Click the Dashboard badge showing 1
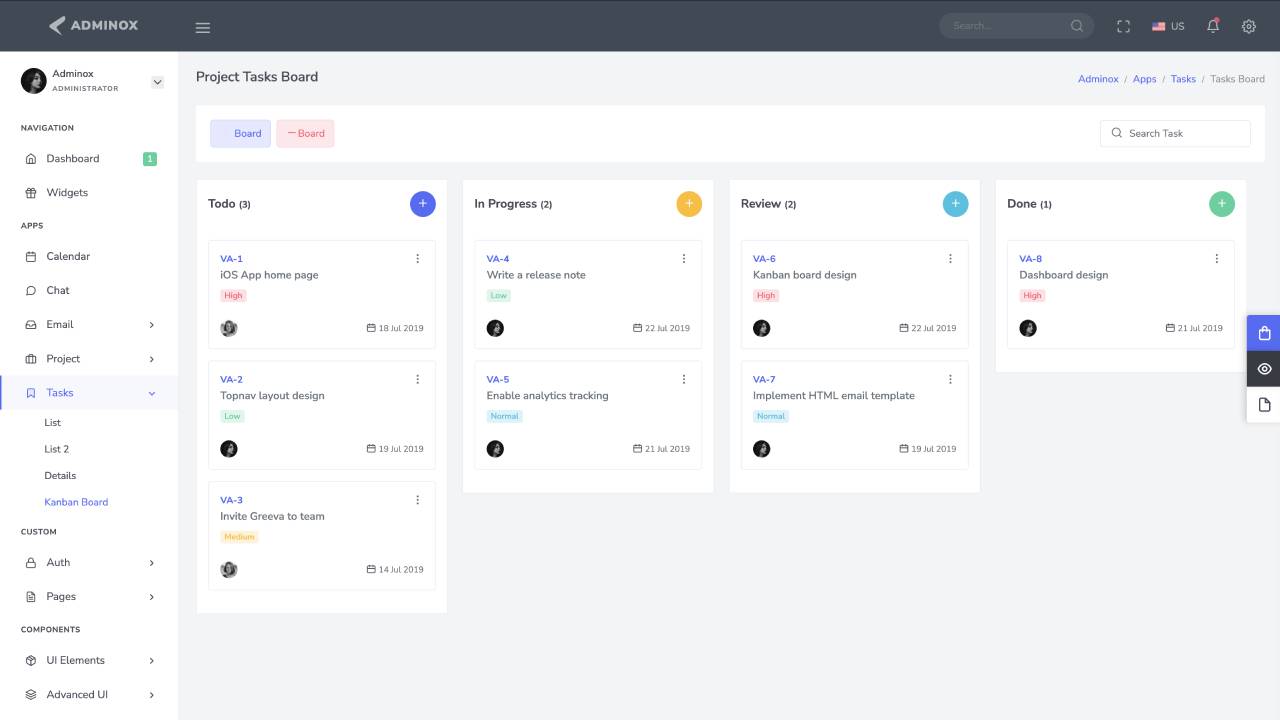 click(x=150, y=159)
